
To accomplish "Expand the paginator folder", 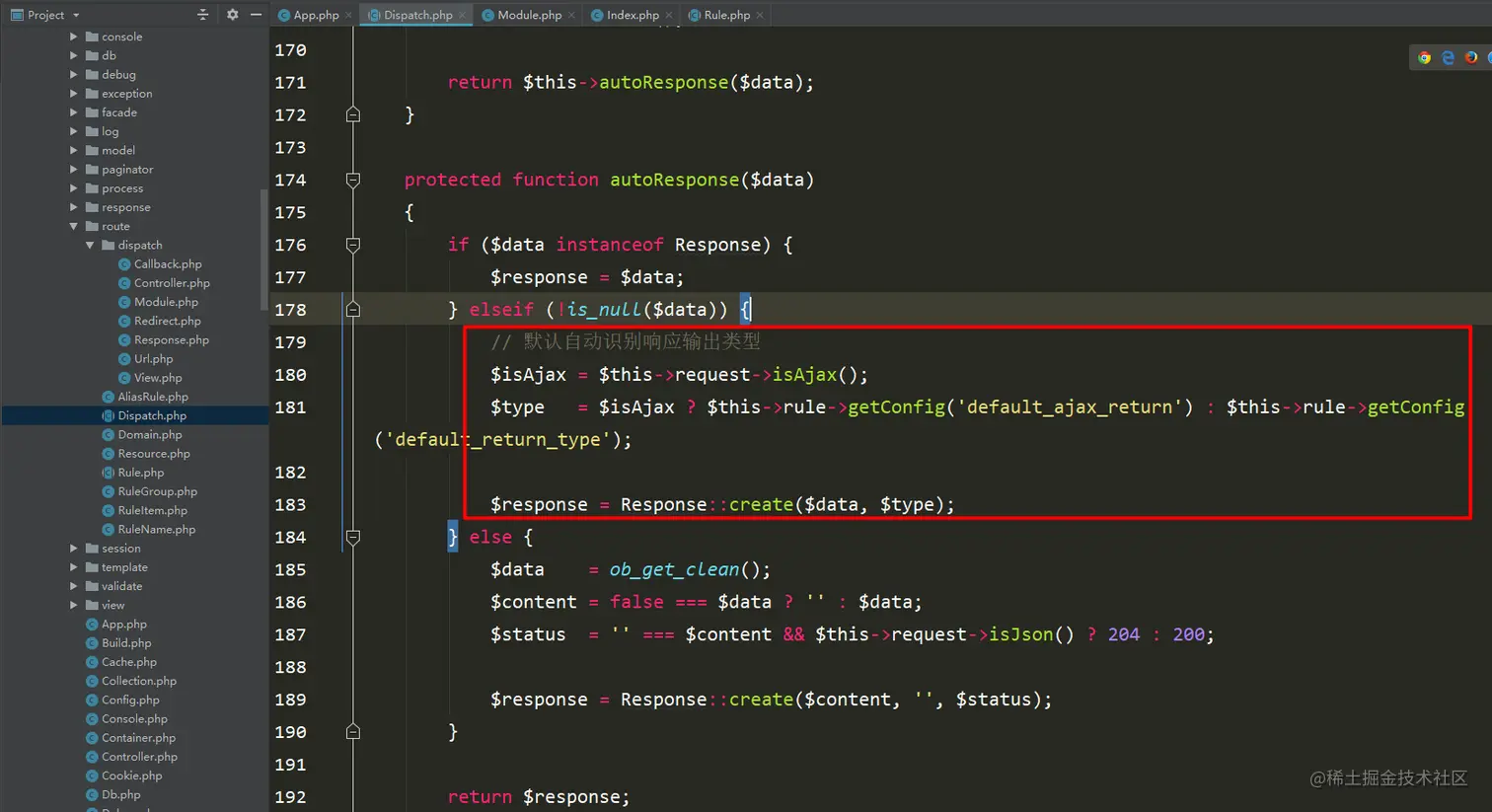I will tap(73, 170).
